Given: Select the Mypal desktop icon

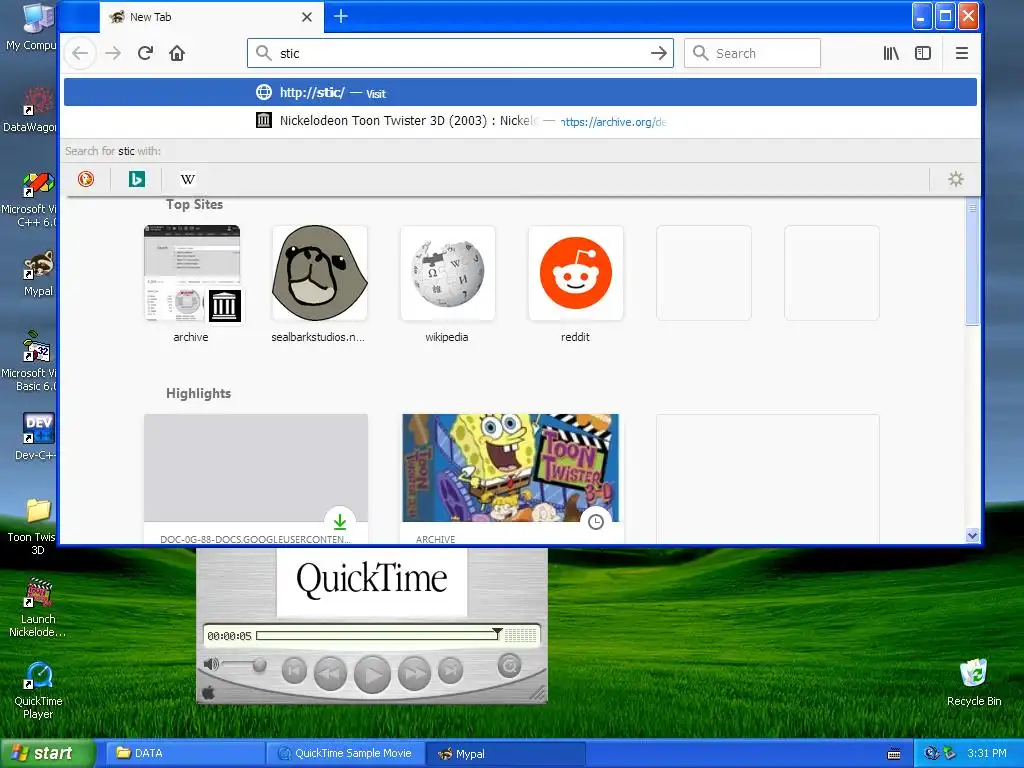Looking at the screenshot, I should click(38, 274).
